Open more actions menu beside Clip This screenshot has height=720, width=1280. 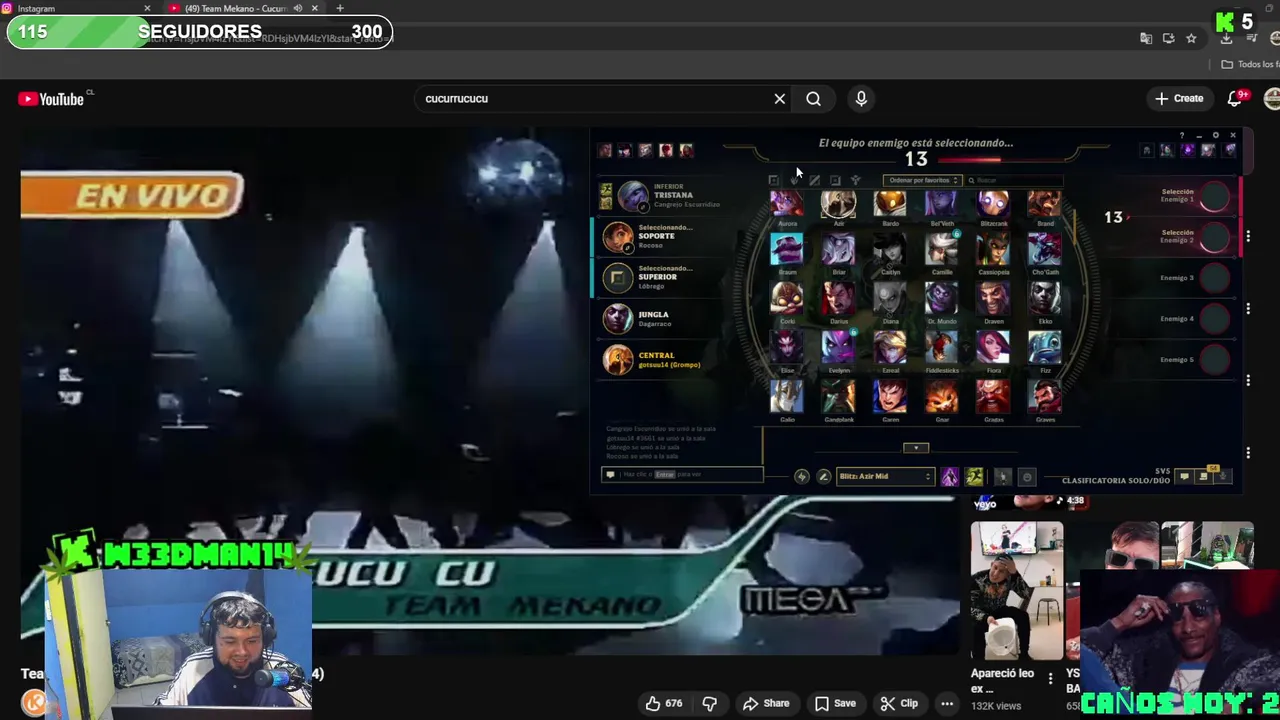tap(946, 703)
